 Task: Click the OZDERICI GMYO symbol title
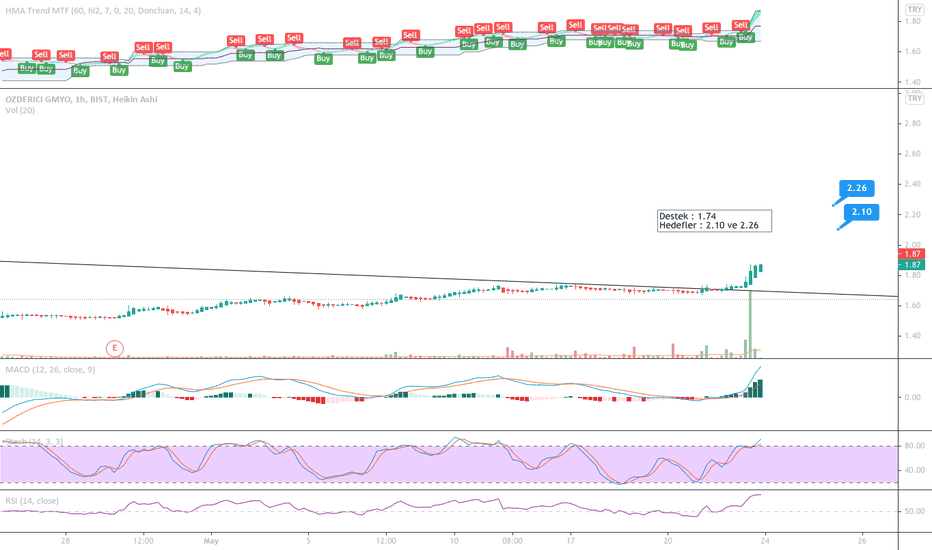pyautogui.click(x=81, y=99)
